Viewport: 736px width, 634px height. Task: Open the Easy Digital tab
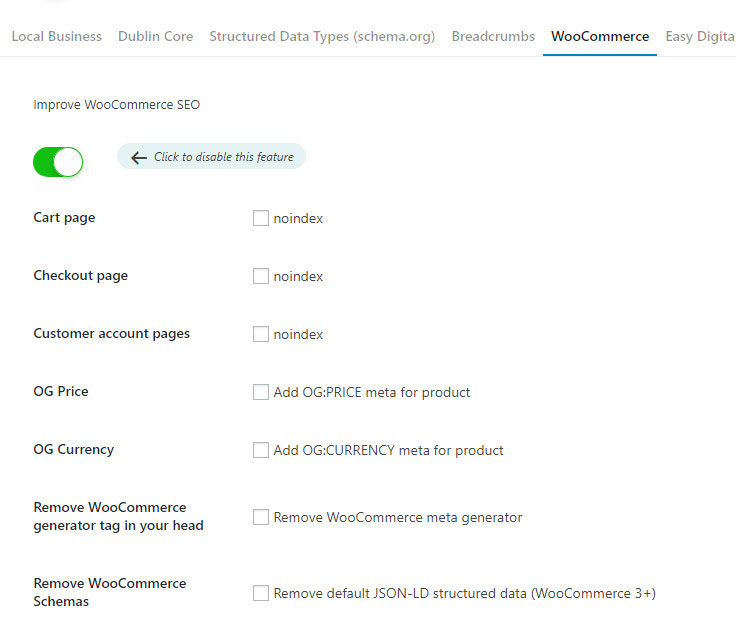pyautogui.click(x=700, y=36)
